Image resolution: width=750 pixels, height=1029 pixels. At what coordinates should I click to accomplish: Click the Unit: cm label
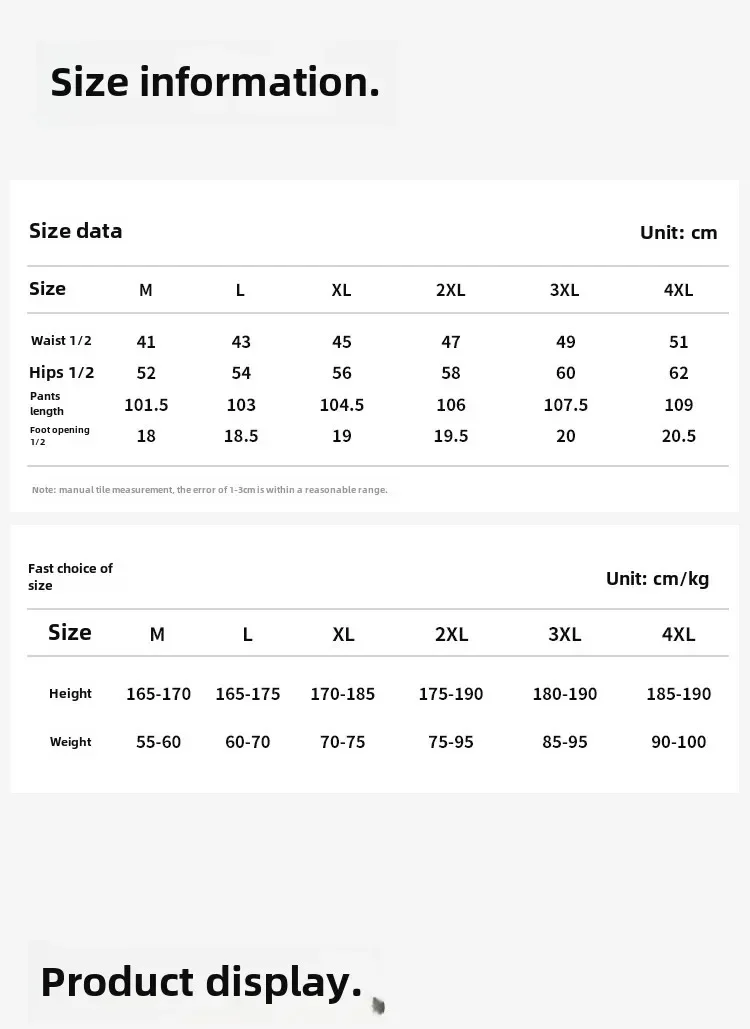point(678,233)
